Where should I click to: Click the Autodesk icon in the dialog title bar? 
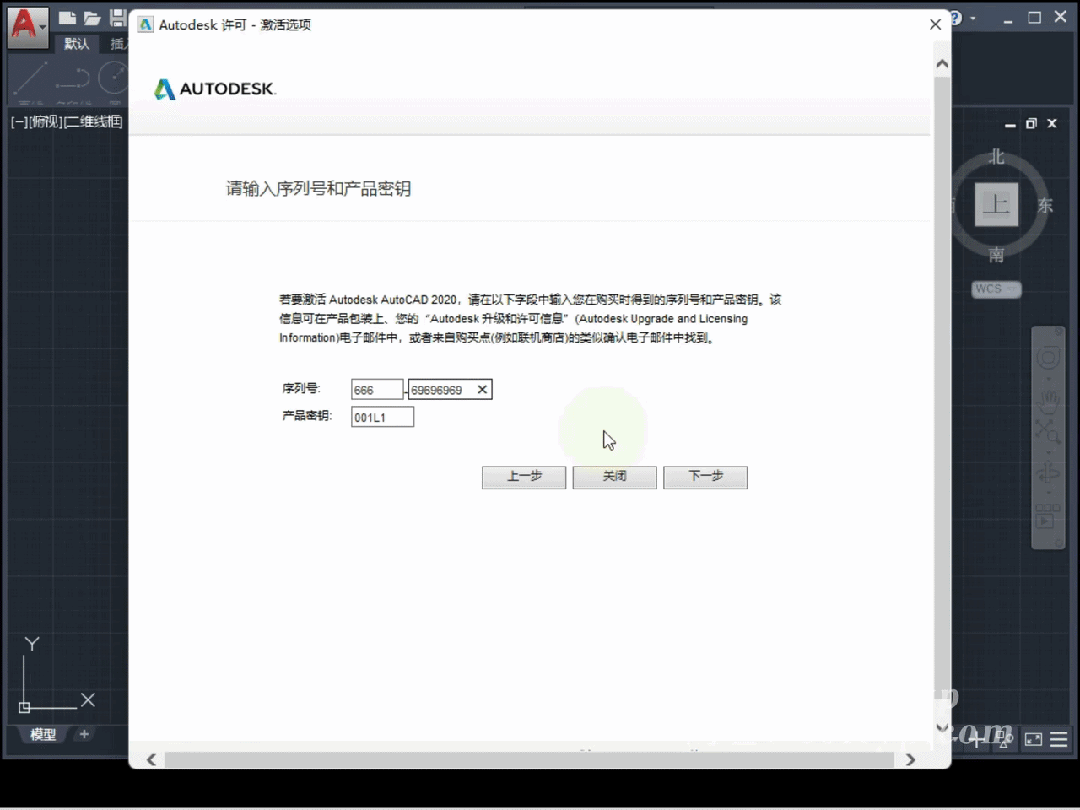tap(145, 25)
